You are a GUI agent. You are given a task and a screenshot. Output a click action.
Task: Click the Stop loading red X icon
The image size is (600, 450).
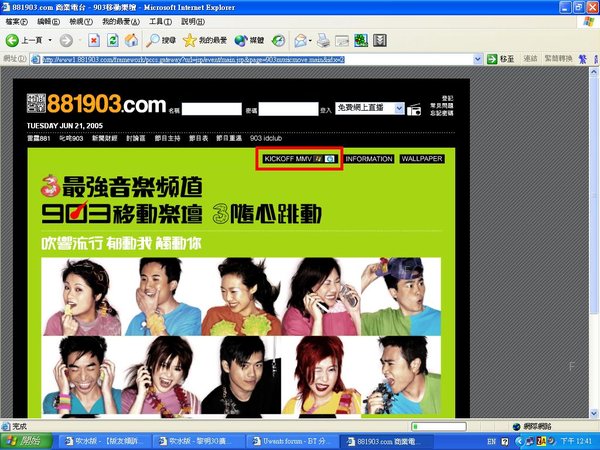94,40
